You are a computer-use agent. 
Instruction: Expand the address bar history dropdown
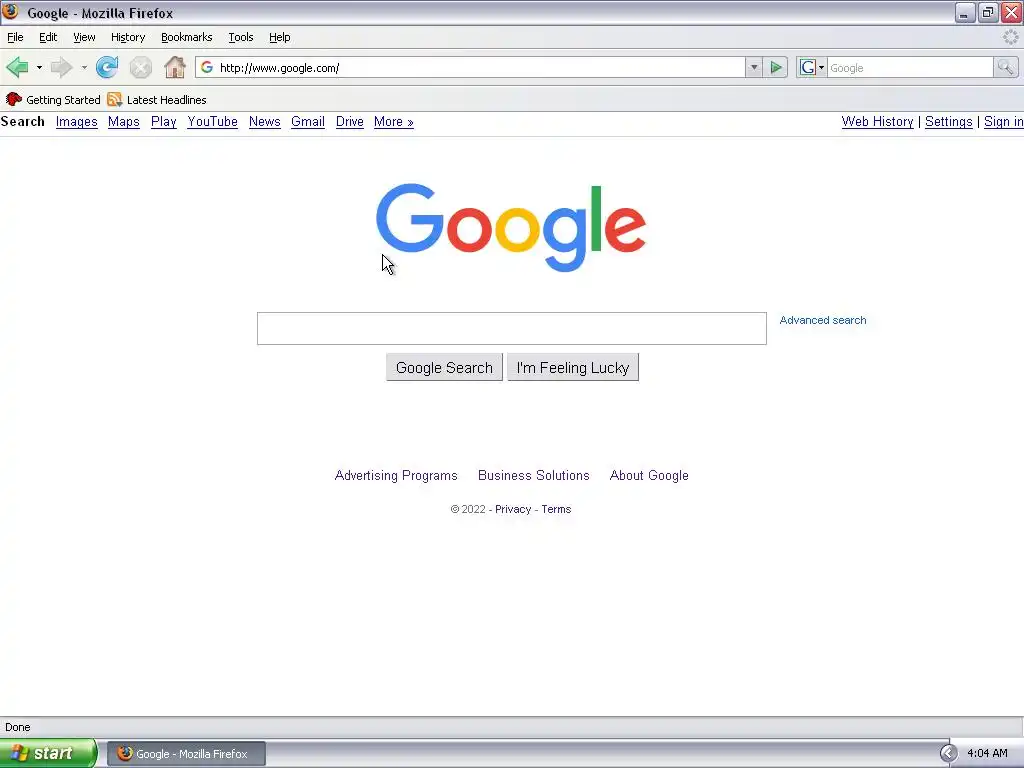pos(754,67)
